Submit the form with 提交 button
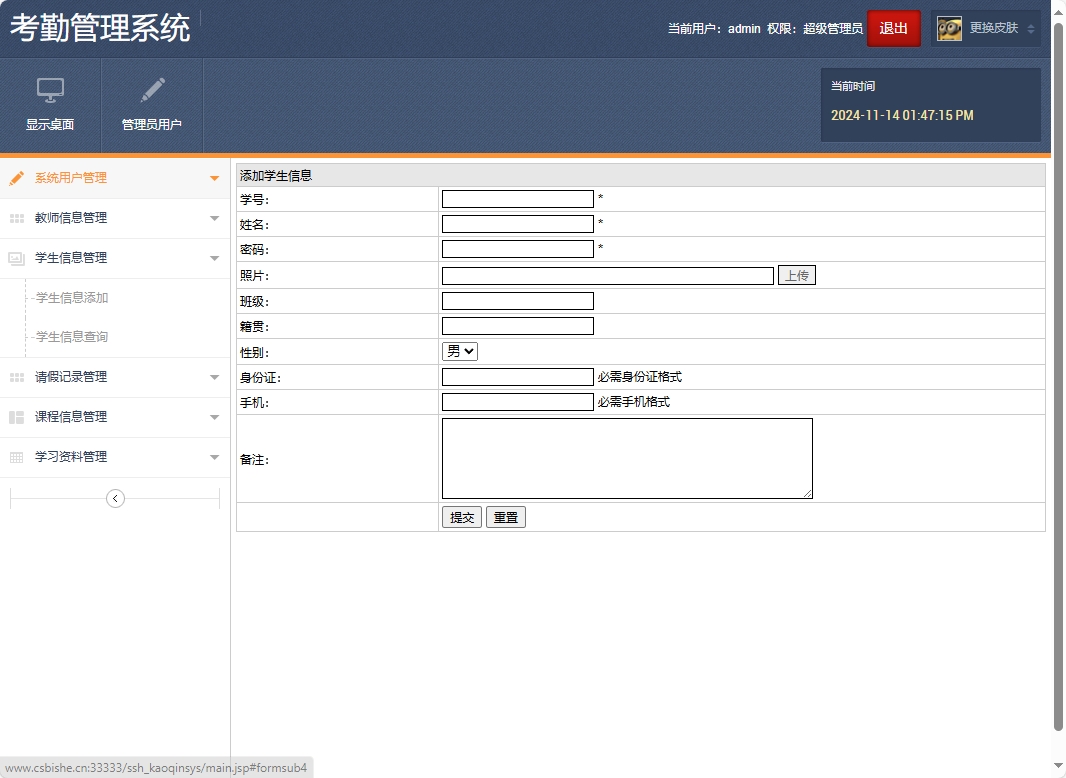 point(462,517)
